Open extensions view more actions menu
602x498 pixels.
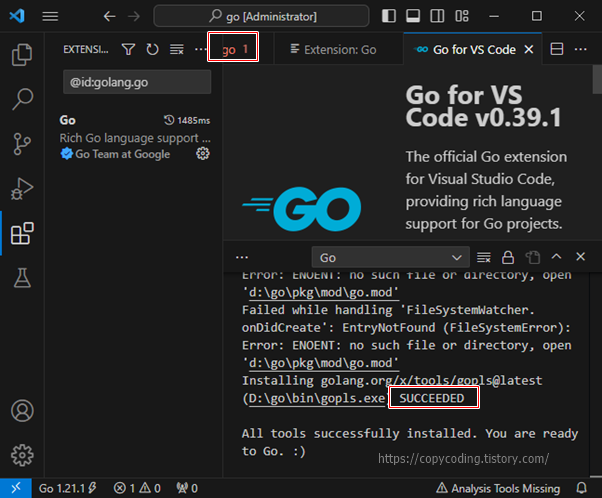[x=200, y=50]
